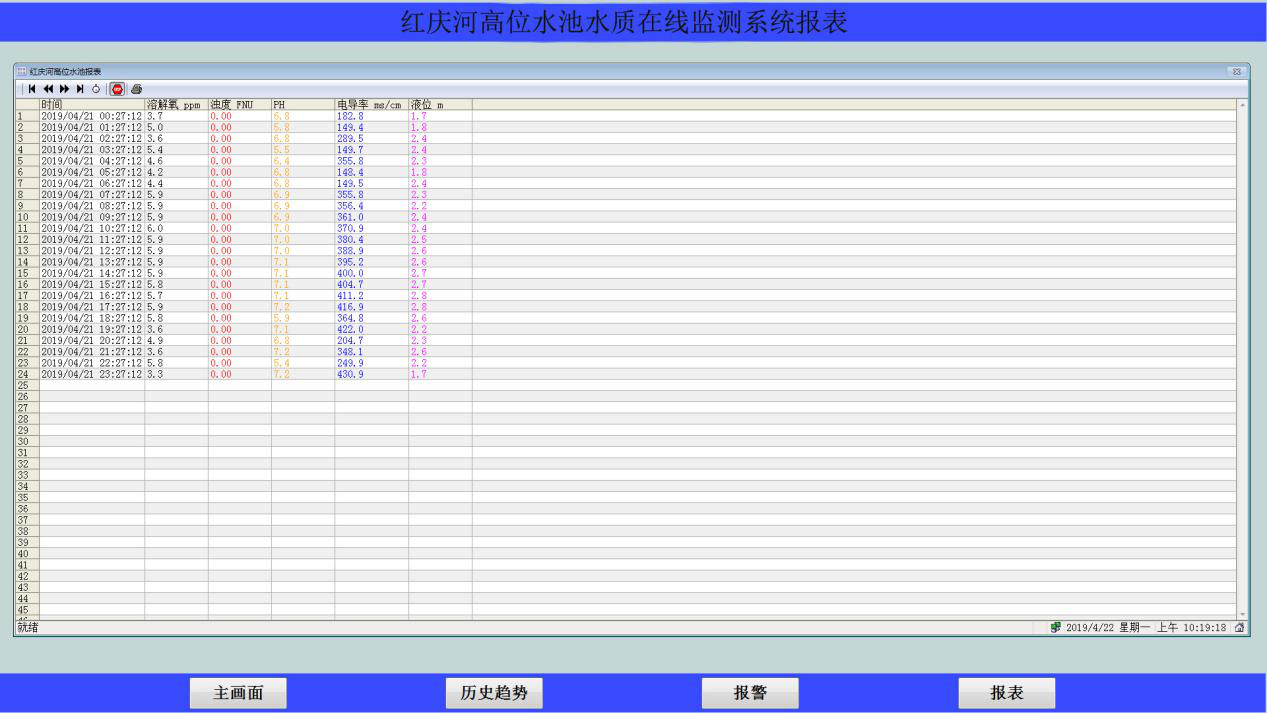The height and width of the screenshot is (713, 1267).
Task: Close the 红庆河高位水池报表 window
Action: tap(1236, 72)
